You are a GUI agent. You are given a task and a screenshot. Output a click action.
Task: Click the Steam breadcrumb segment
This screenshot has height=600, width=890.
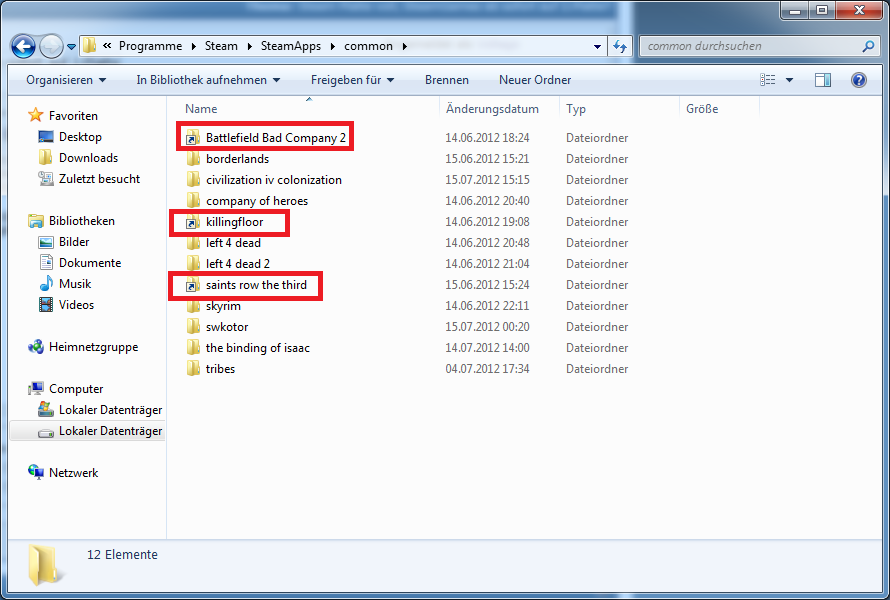click(221, 46)
